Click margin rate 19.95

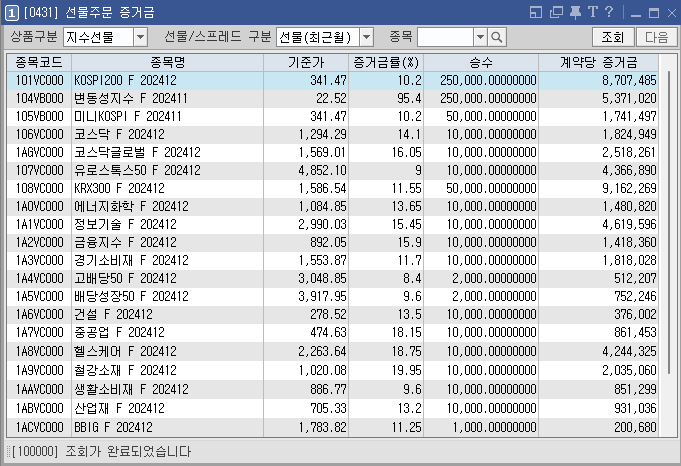click(407, 370)
